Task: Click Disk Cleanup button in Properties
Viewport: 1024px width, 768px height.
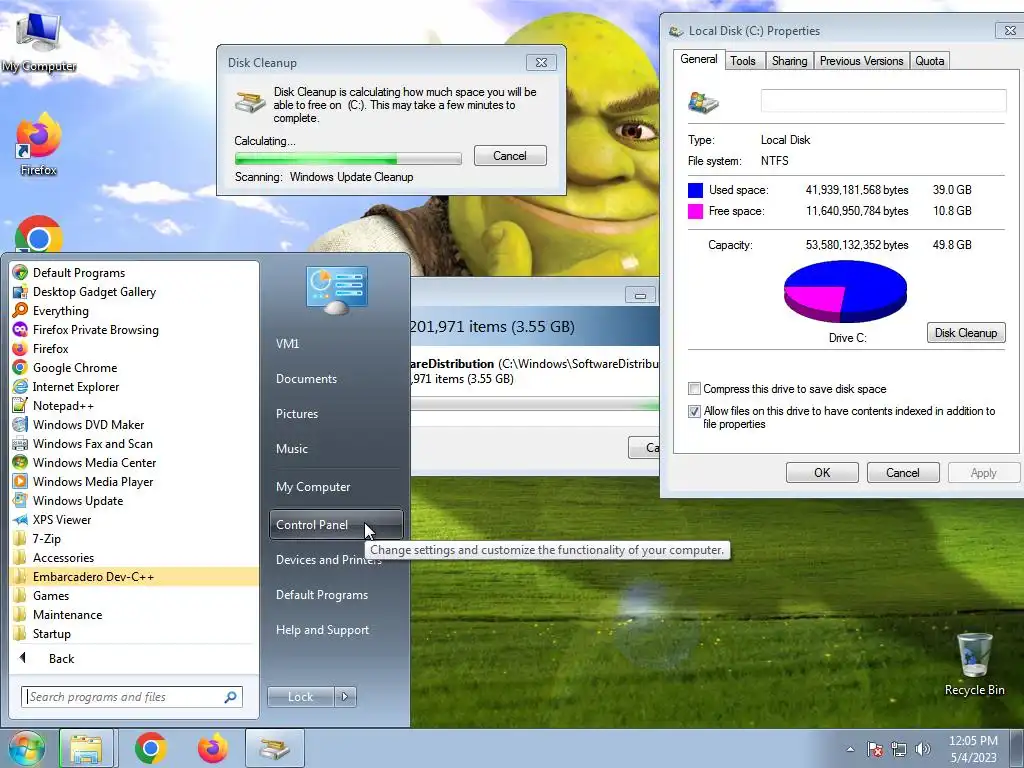Action: (966, 332)
